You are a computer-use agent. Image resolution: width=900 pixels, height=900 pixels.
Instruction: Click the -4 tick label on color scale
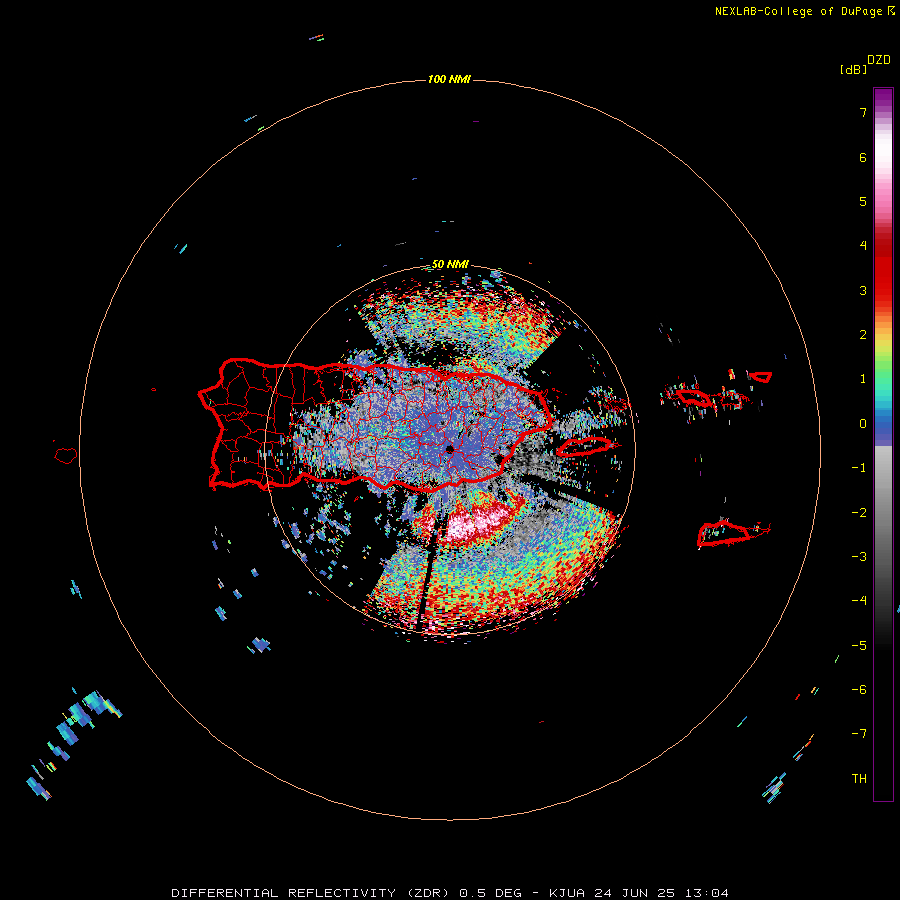click(859, 601)
